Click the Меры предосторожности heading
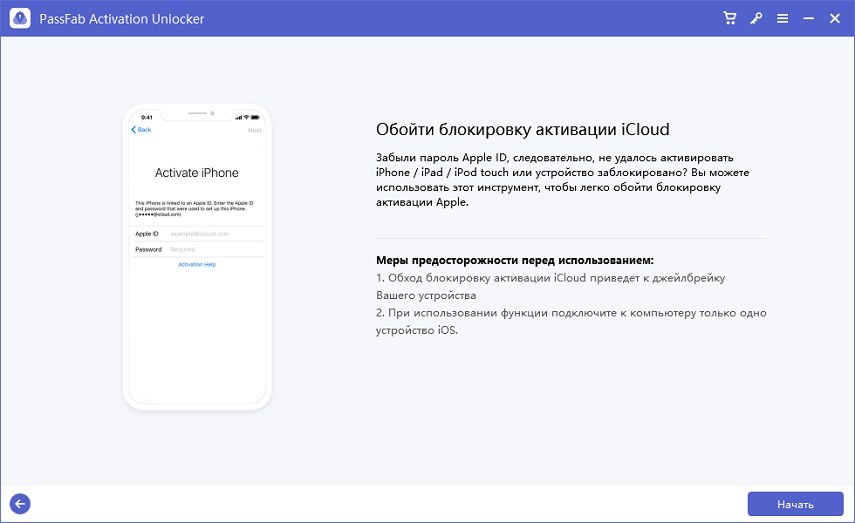Screen dimensions: 855x523 (514, 260)
